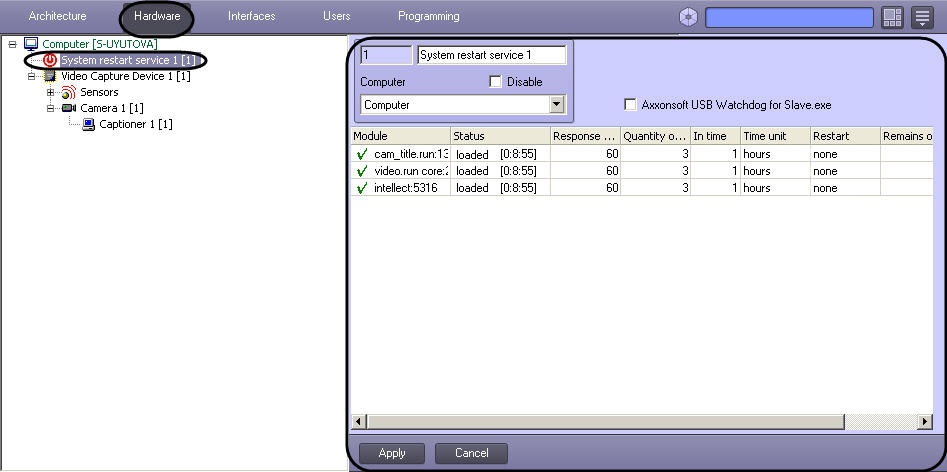The height and width of the screenshot is (472, 947).
Task: Open the list menu icon at top right
Action: pyautogui.click(x=922, y=18)
